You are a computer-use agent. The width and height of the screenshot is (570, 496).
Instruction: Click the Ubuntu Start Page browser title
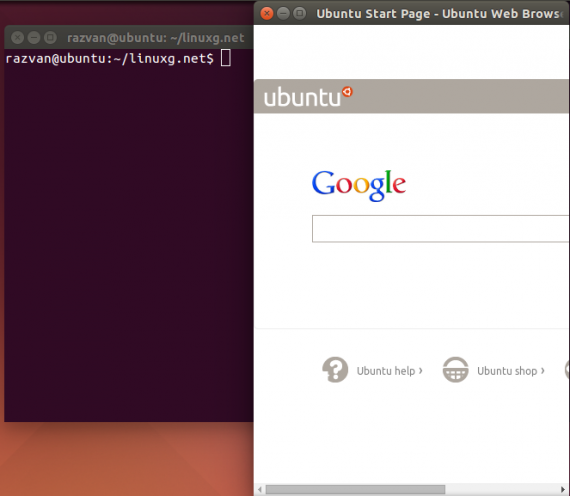(x=439, y=14)
